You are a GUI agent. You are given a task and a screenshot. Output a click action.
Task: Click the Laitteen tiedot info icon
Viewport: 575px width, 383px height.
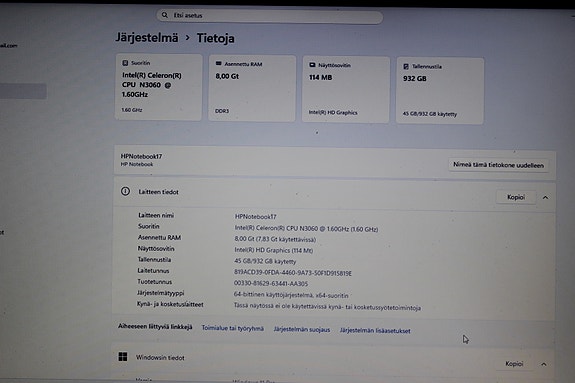(125, 191)
